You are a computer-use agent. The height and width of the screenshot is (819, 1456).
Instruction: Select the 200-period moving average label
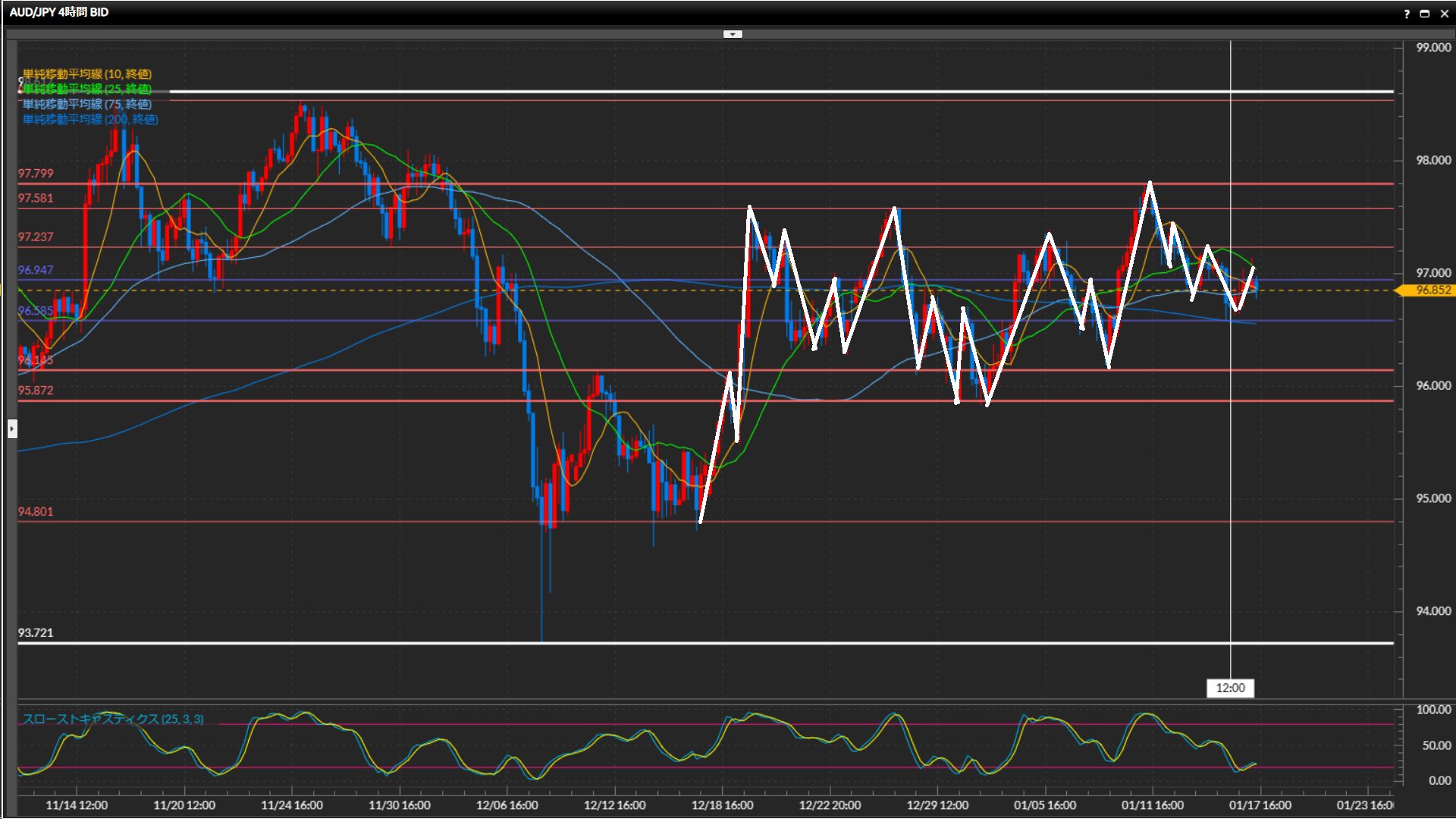tap(90, 119)
